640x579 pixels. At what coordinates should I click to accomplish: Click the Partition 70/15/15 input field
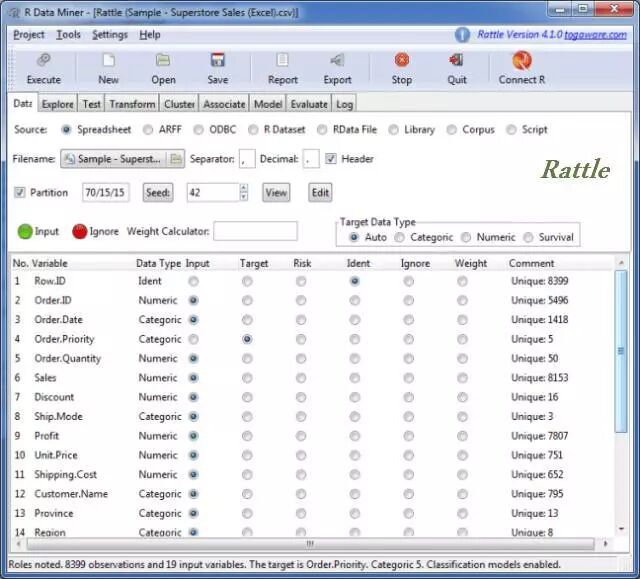(x=105, y=193)
